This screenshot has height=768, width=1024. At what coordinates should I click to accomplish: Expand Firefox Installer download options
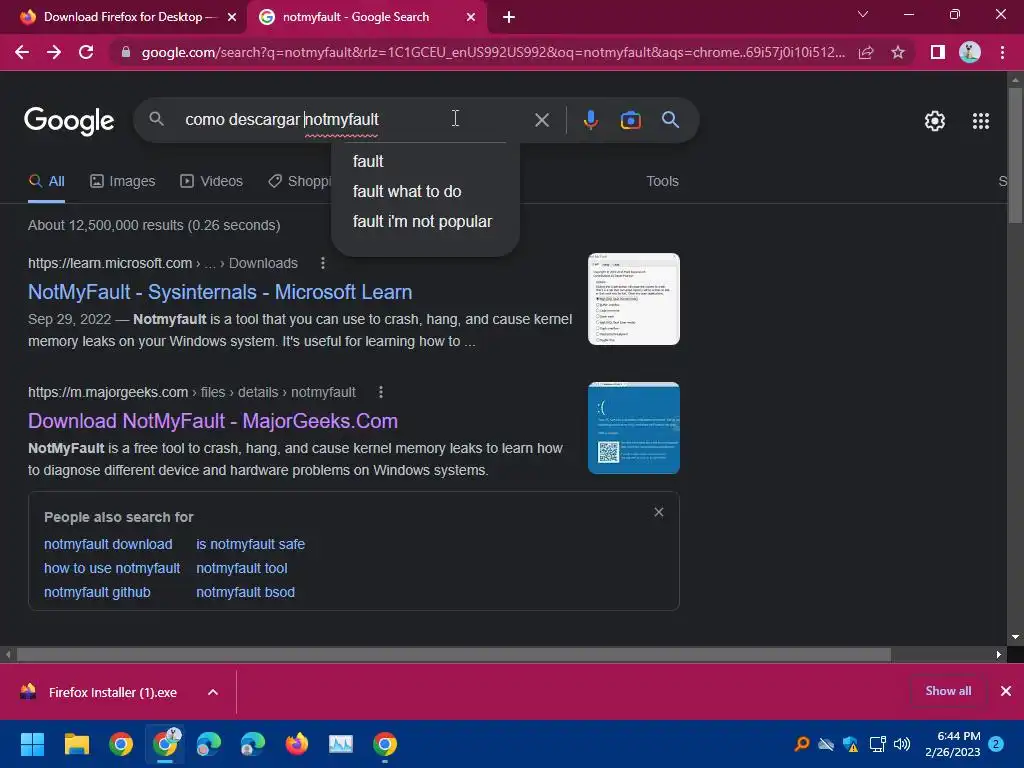pos(213,692)
